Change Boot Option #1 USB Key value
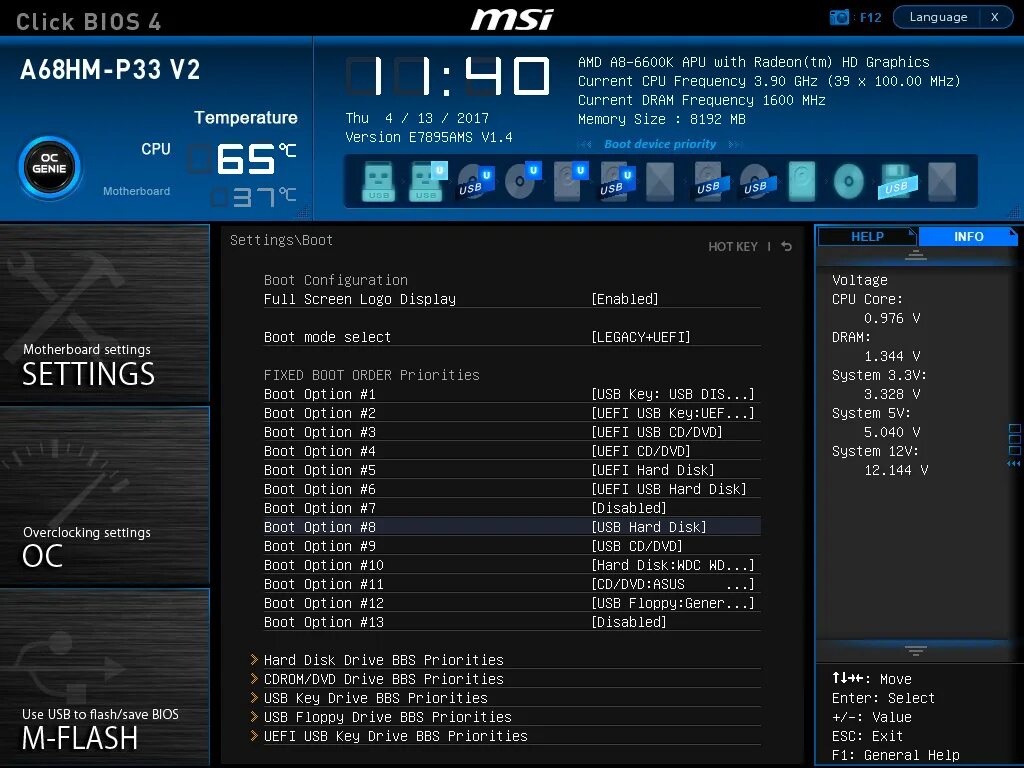 [673, 394]
